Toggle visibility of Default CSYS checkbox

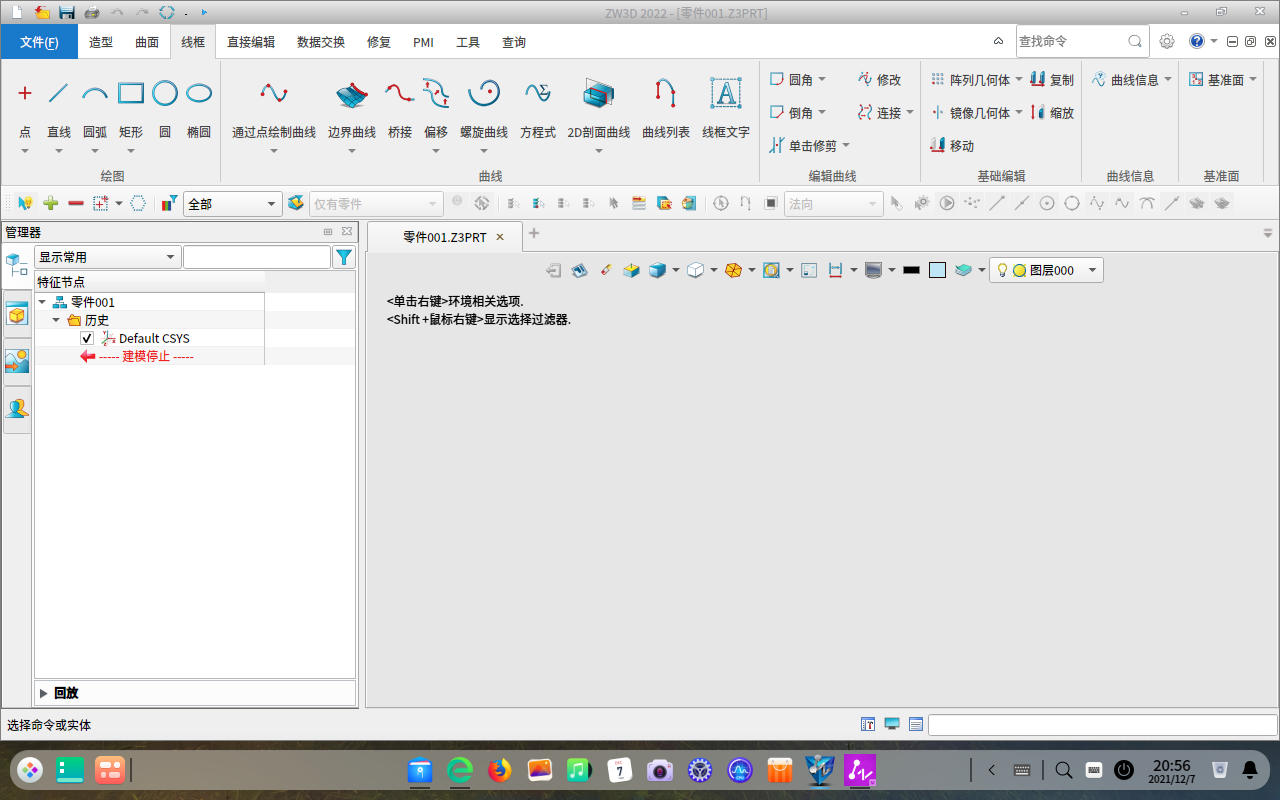point(87,338)
